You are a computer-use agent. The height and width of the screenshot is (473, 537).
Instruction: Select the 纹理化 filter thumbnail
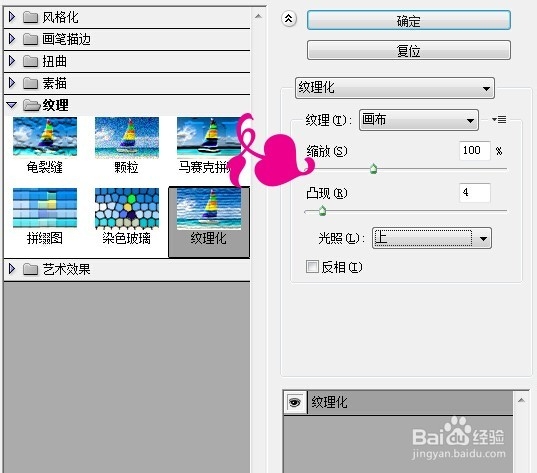pos(209,222)
